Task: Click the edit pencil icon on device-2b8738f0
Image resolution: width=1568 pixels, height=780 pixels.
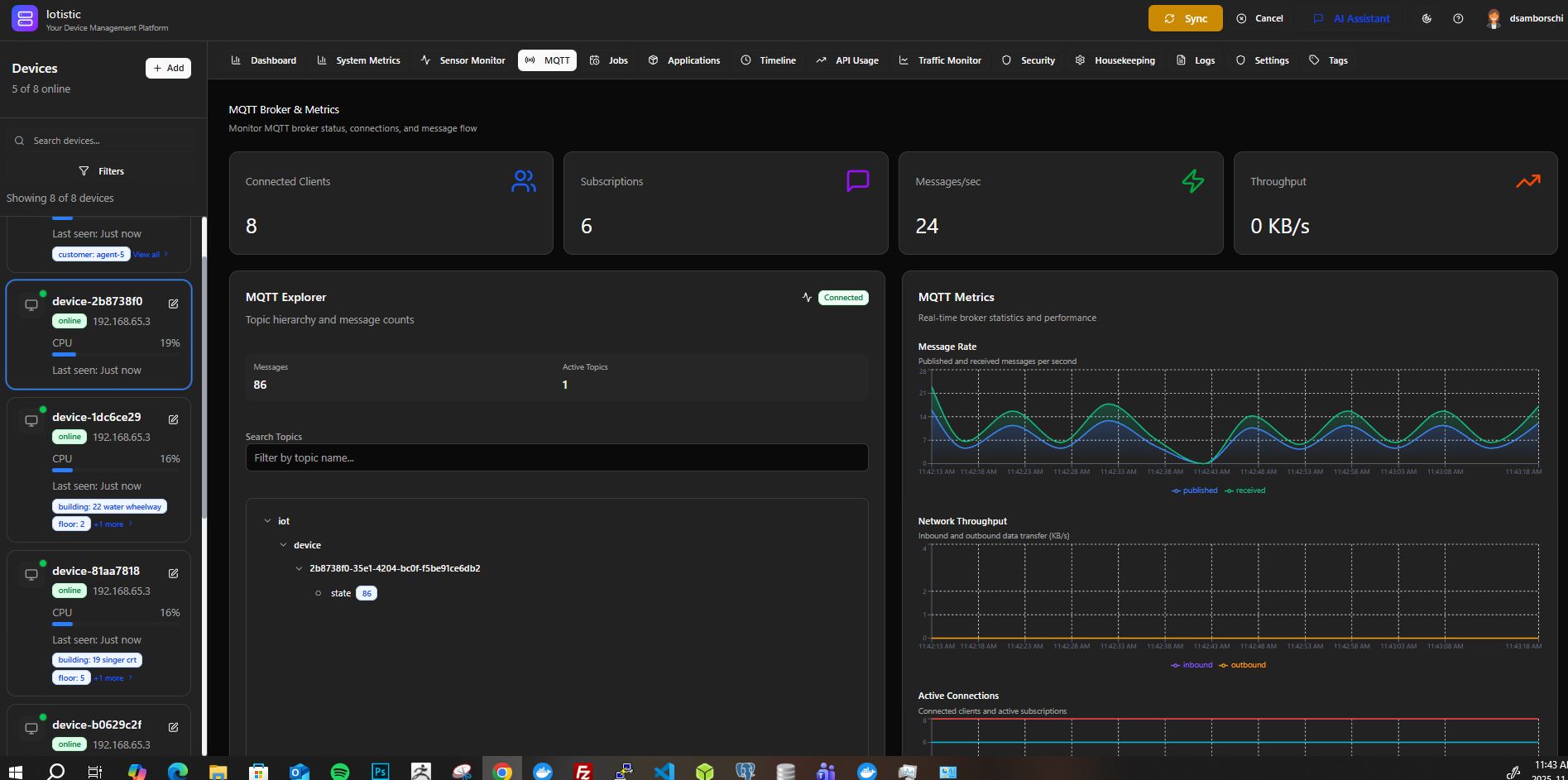Action: [173, 304]
